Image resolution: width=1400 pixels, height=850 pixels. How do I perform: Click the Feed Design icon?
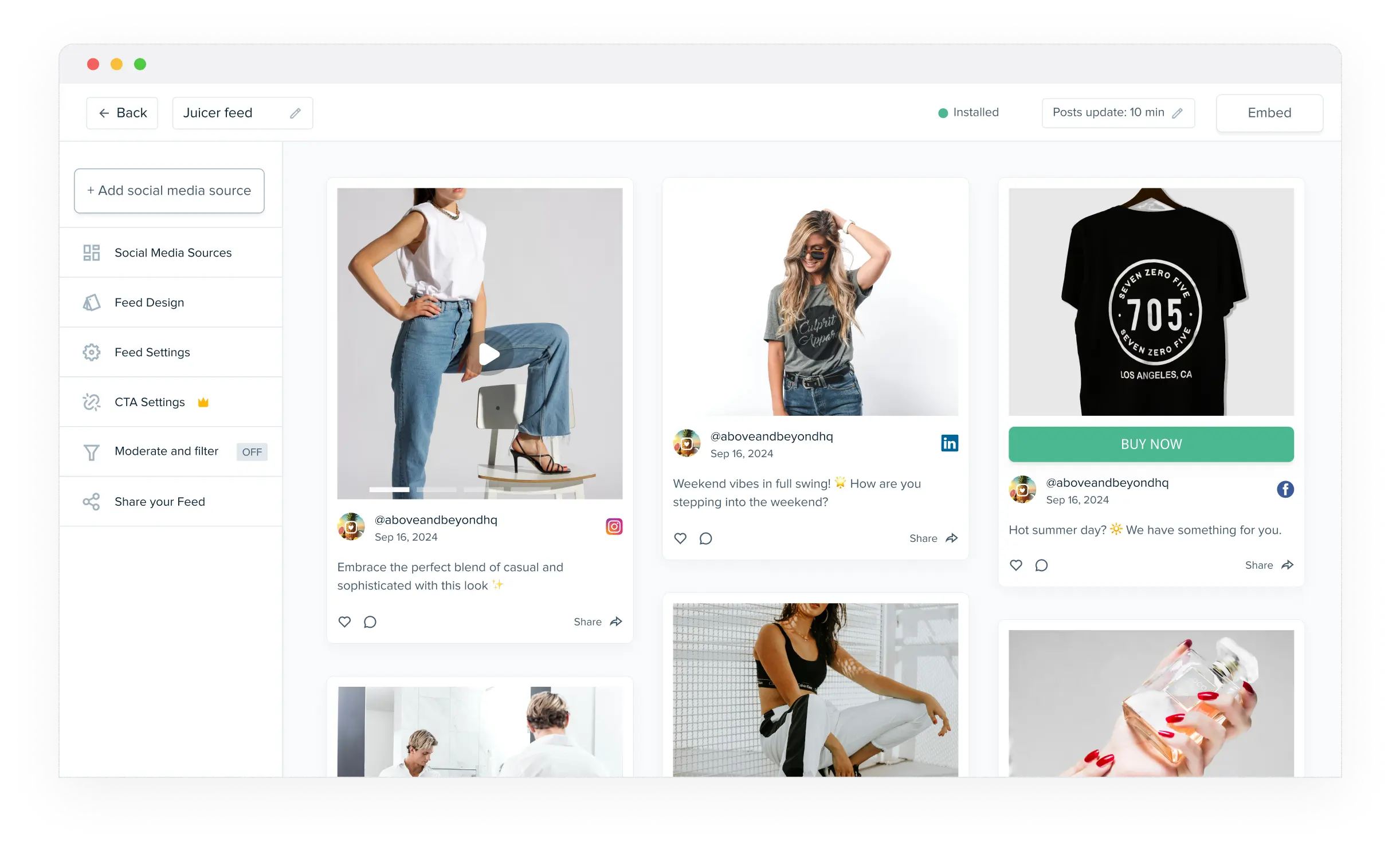click(92, 302)
